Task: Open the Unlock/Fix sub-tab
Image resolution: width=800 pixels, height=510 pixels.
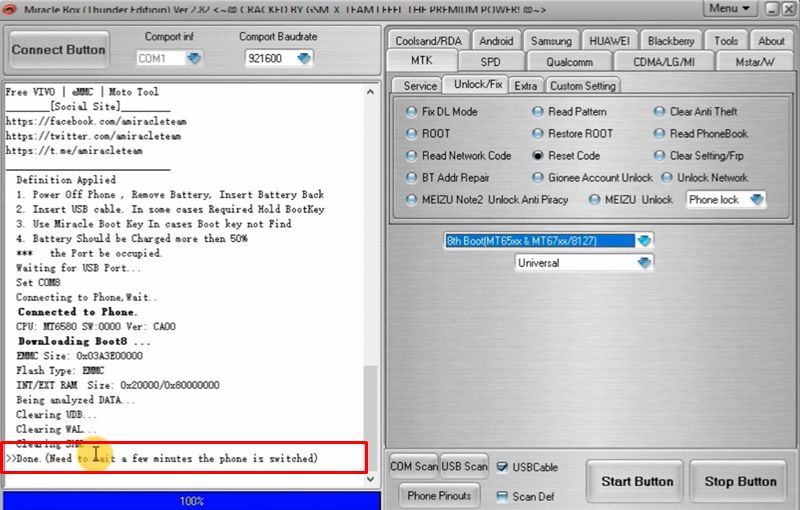Action: pos(478,84)
